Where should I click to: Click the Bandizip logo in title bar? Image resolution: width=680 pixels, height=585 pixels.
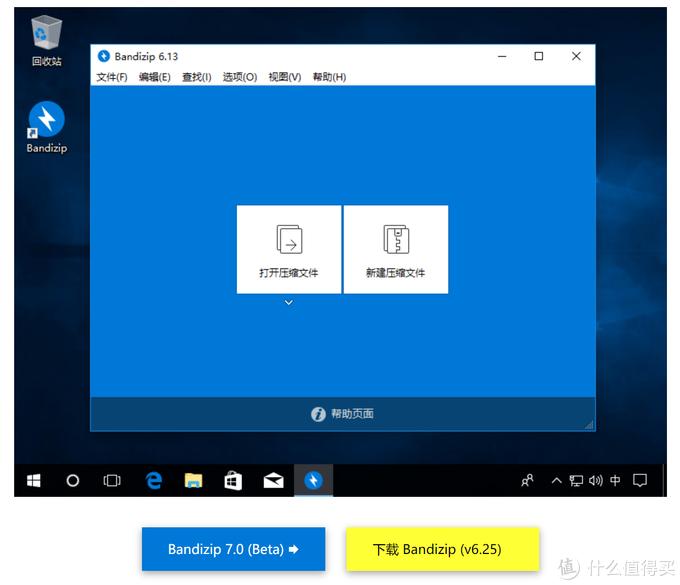[x=104, y=56]
